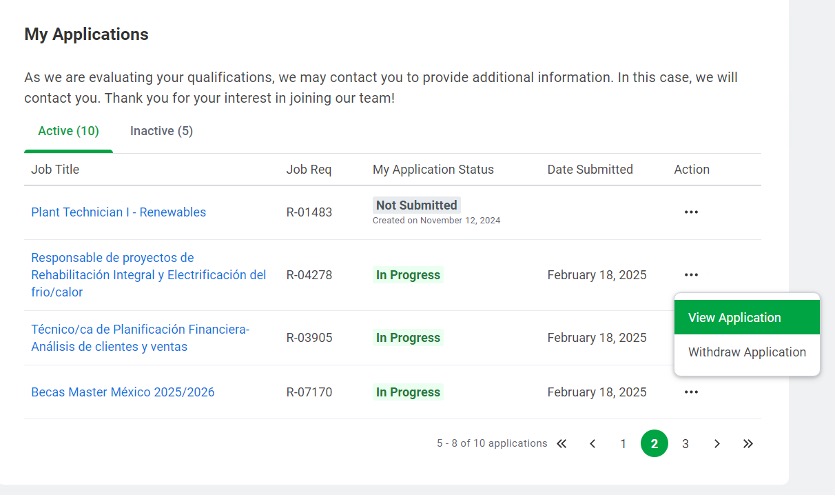Switch to the Inactive (5) tab

[161, 131]
